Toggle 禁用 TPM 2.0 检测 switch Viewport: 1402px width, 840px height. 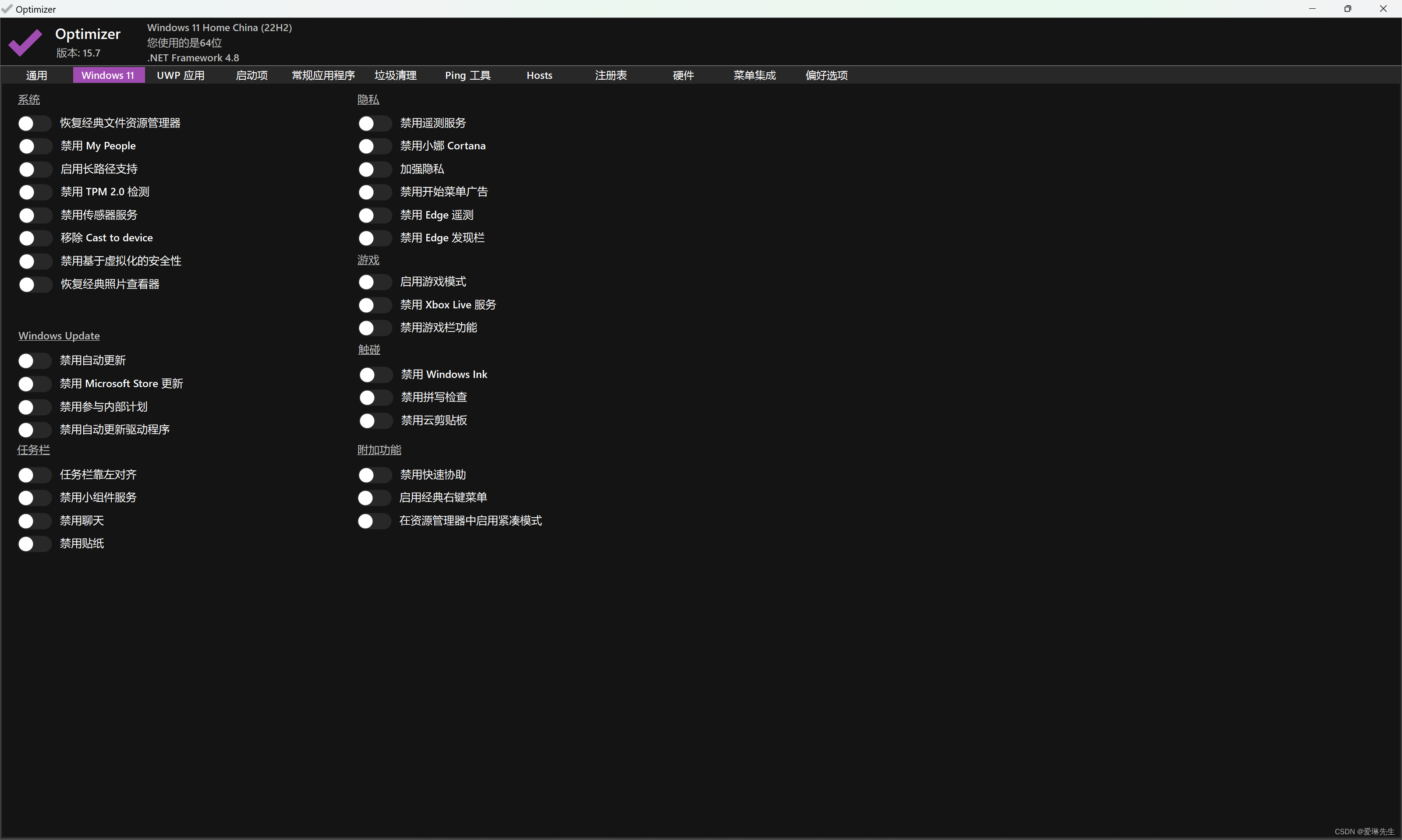pos(35,192)
